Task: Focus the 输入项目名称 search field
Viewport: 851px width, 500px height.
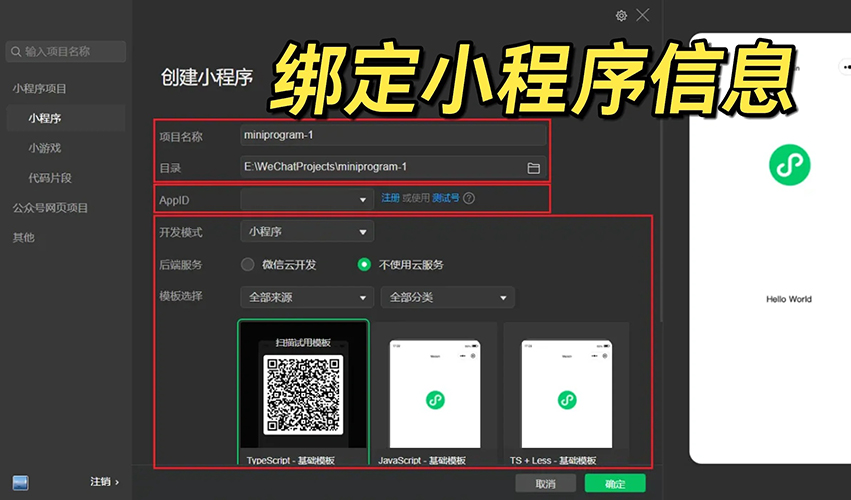Action: click(66, 52)
